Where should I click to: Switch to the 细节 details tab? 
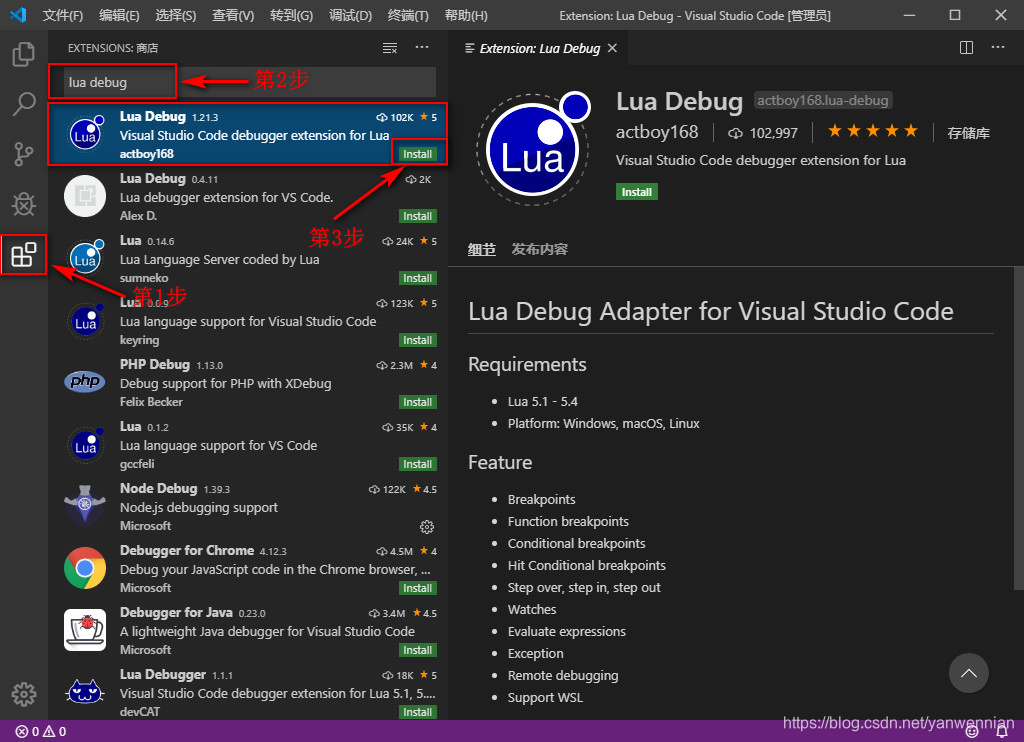(482, 249)
